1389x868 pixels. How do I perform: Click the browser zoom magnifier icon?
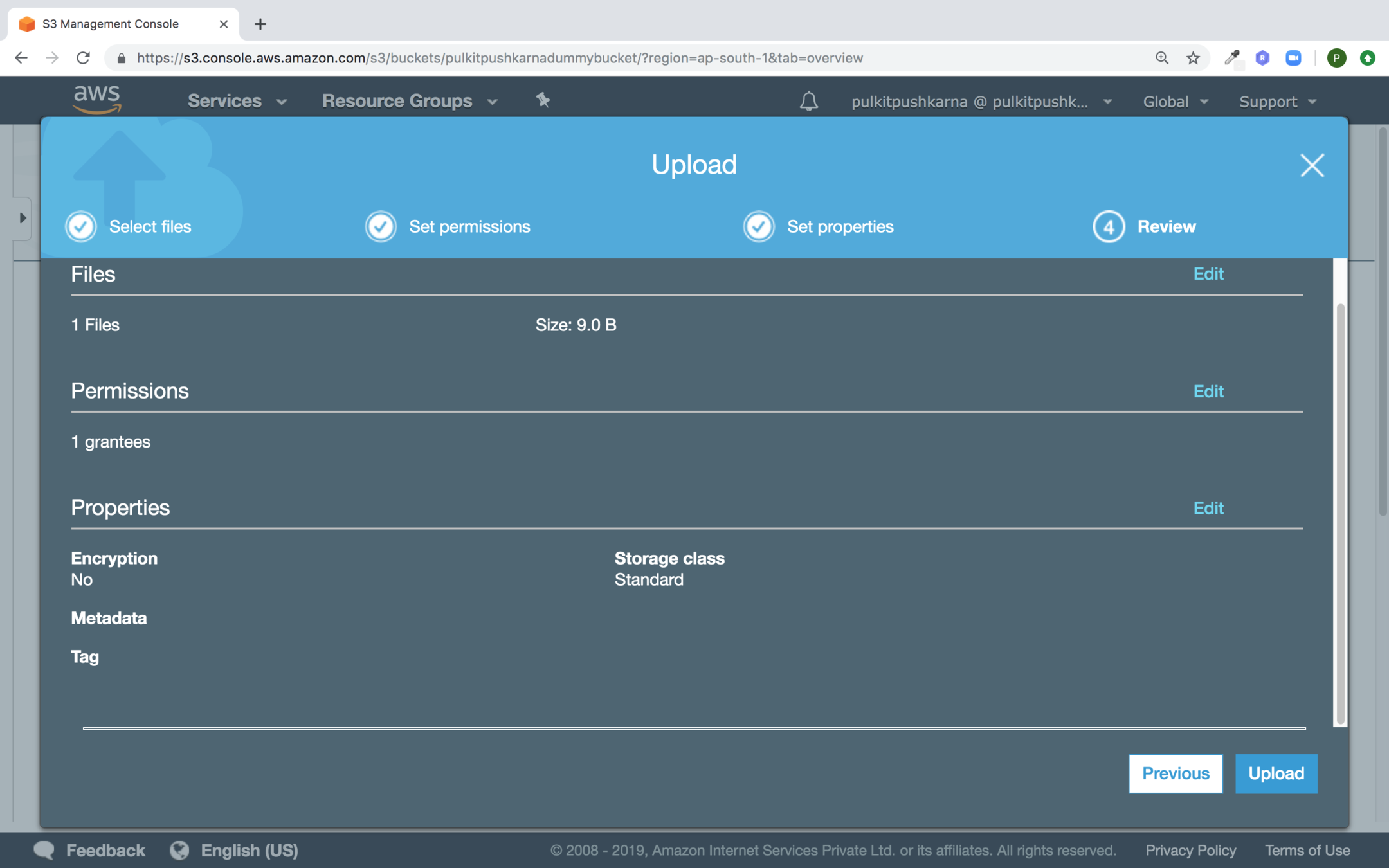[x=1161, y=58]
